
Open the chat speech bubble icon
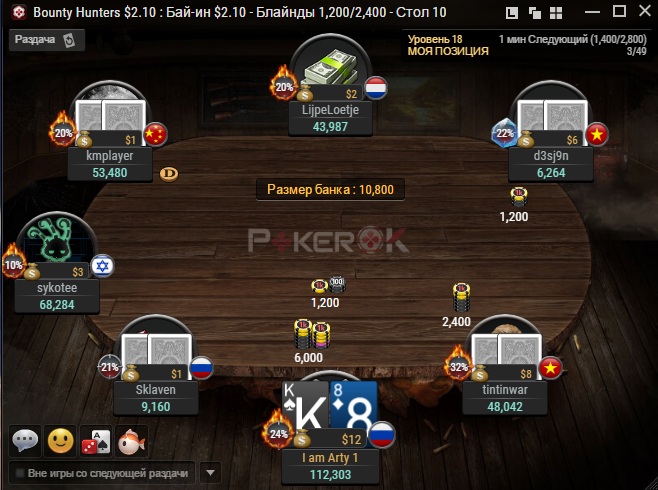click(x=25, y=440)
